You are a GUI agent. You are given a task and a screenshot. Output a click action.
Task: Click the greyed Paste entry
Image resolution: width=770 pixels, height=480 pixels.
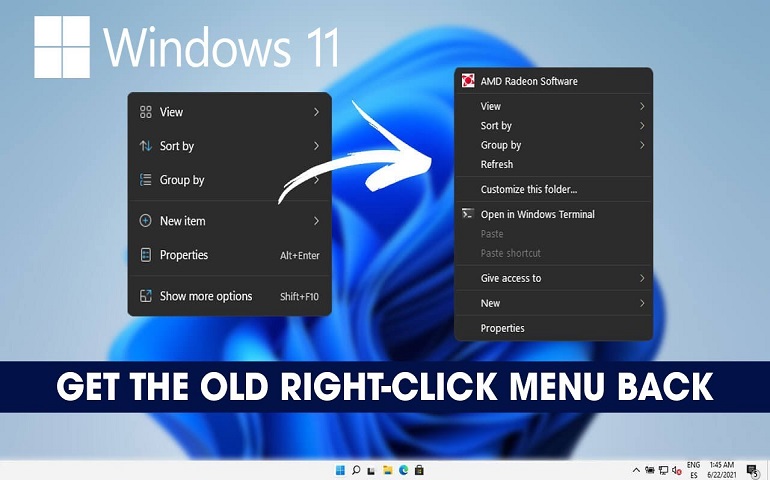click(553, 234)
